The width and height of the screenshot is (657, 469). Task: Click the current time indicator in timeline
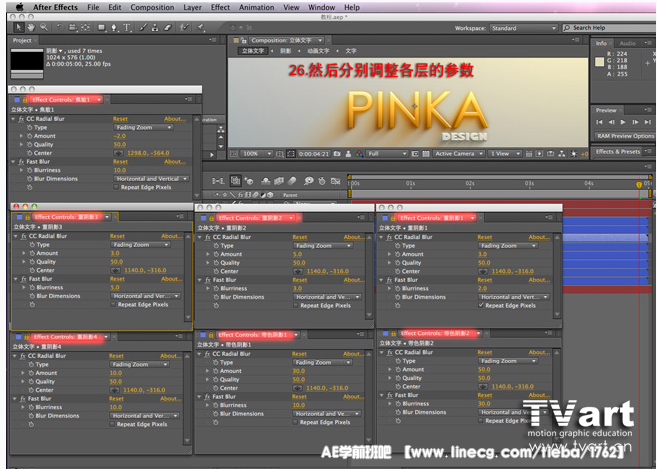tap(639, 184)
